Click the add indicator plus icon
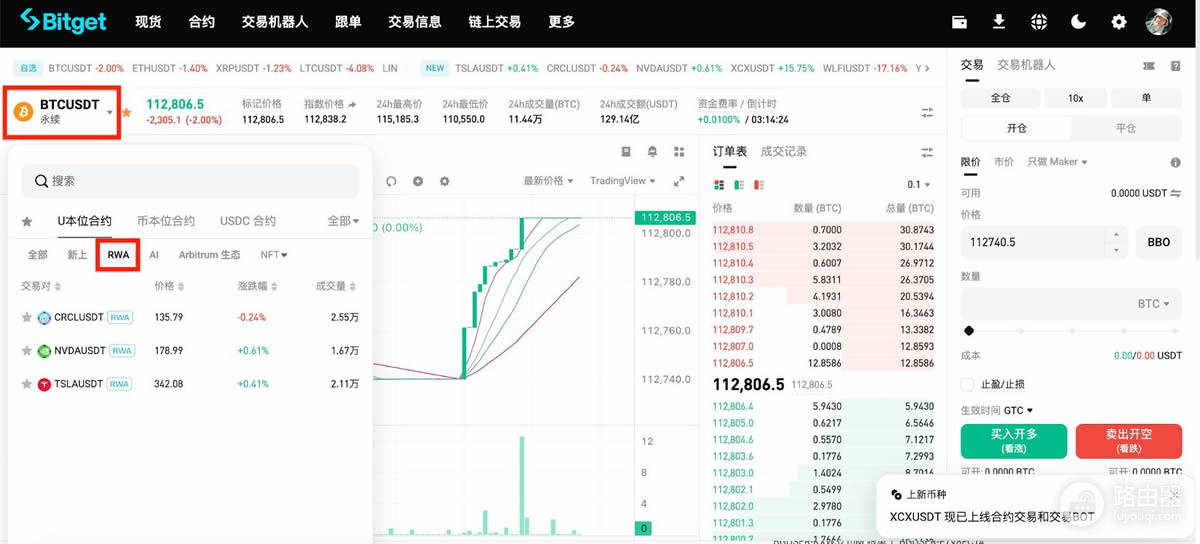This screenshot has width=1200, height=544. [418, 181]
